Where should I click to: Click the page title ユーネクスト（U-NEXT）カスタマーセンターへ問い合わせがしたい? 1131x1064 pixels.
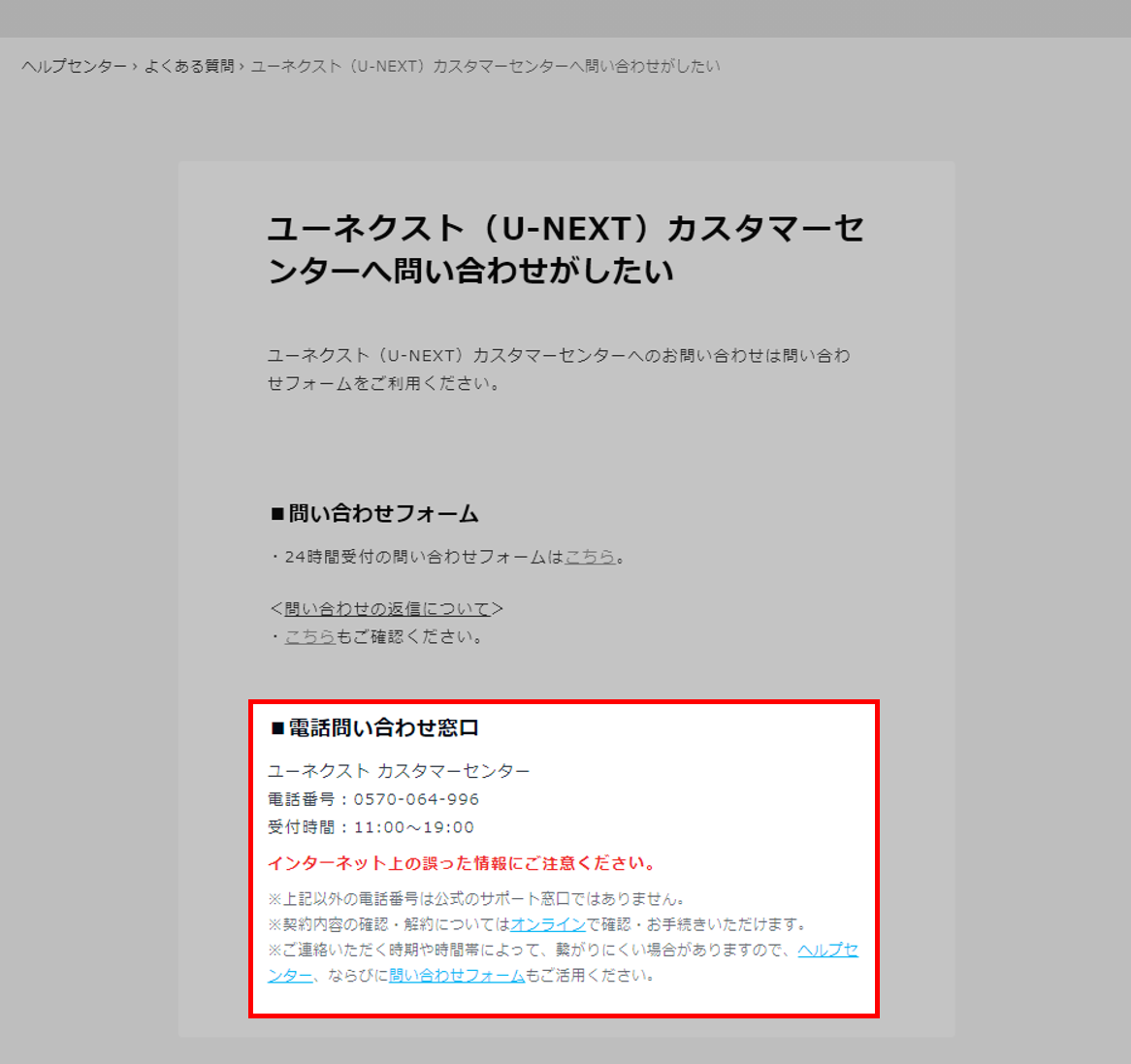565,249
